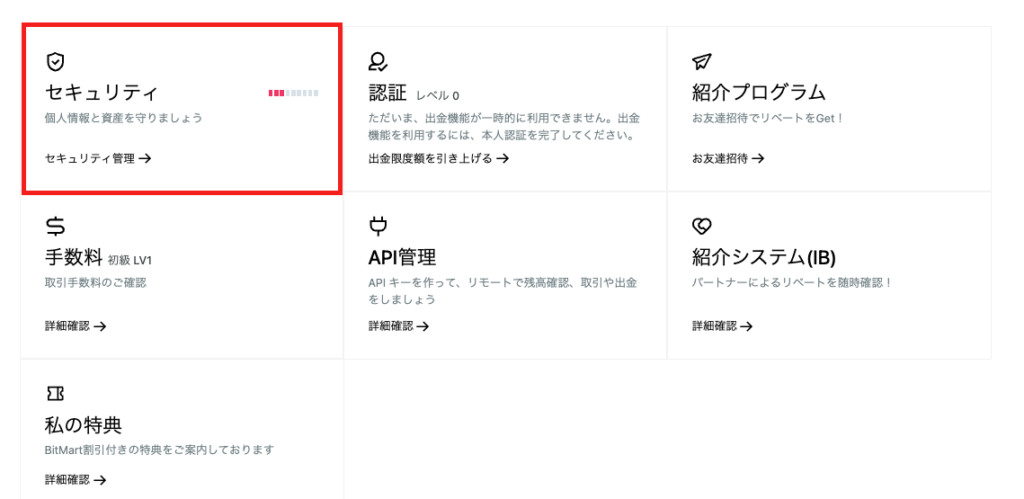Click the API キー description text
The image size is (1024, 499).
pos(503,291)
